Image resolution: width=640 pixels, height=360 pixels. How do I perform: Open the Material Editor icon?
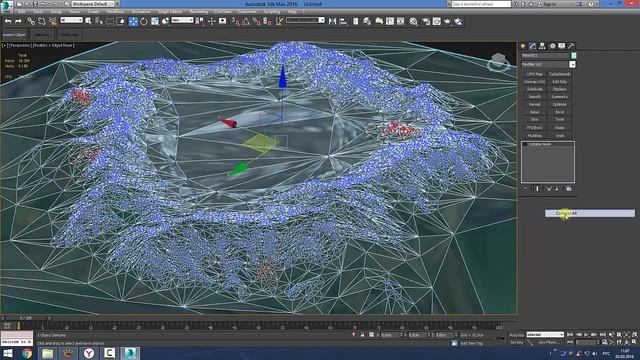click(413, 21)
